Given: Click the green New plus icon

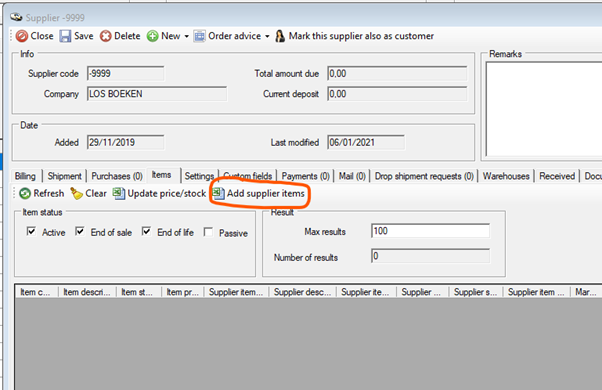Looking at the screenshot, I should [x=152, y=36].
